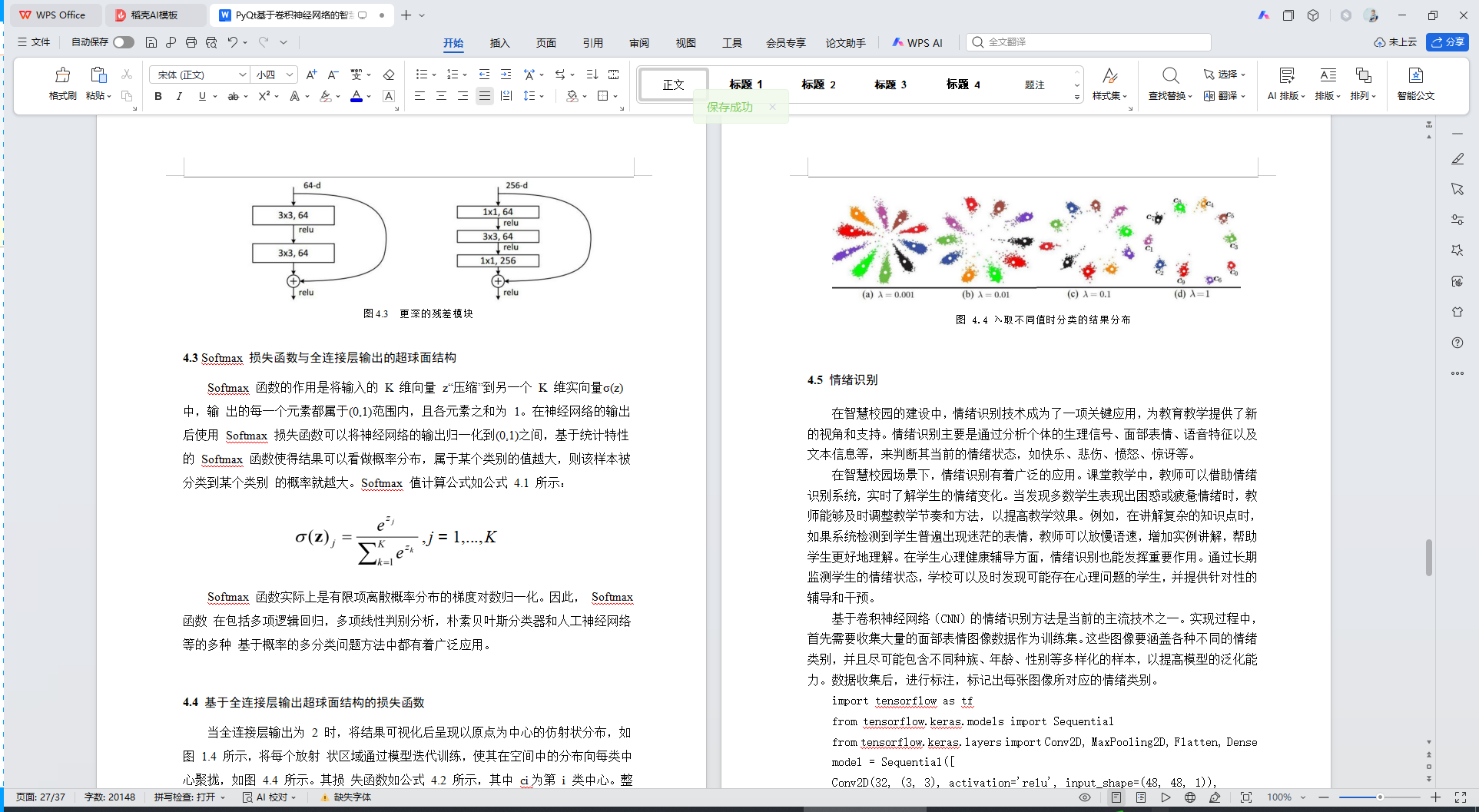Screen dimensions: 1479x812
Task: Decrease the paragraph indent
Action: click(x=484, y=75)
